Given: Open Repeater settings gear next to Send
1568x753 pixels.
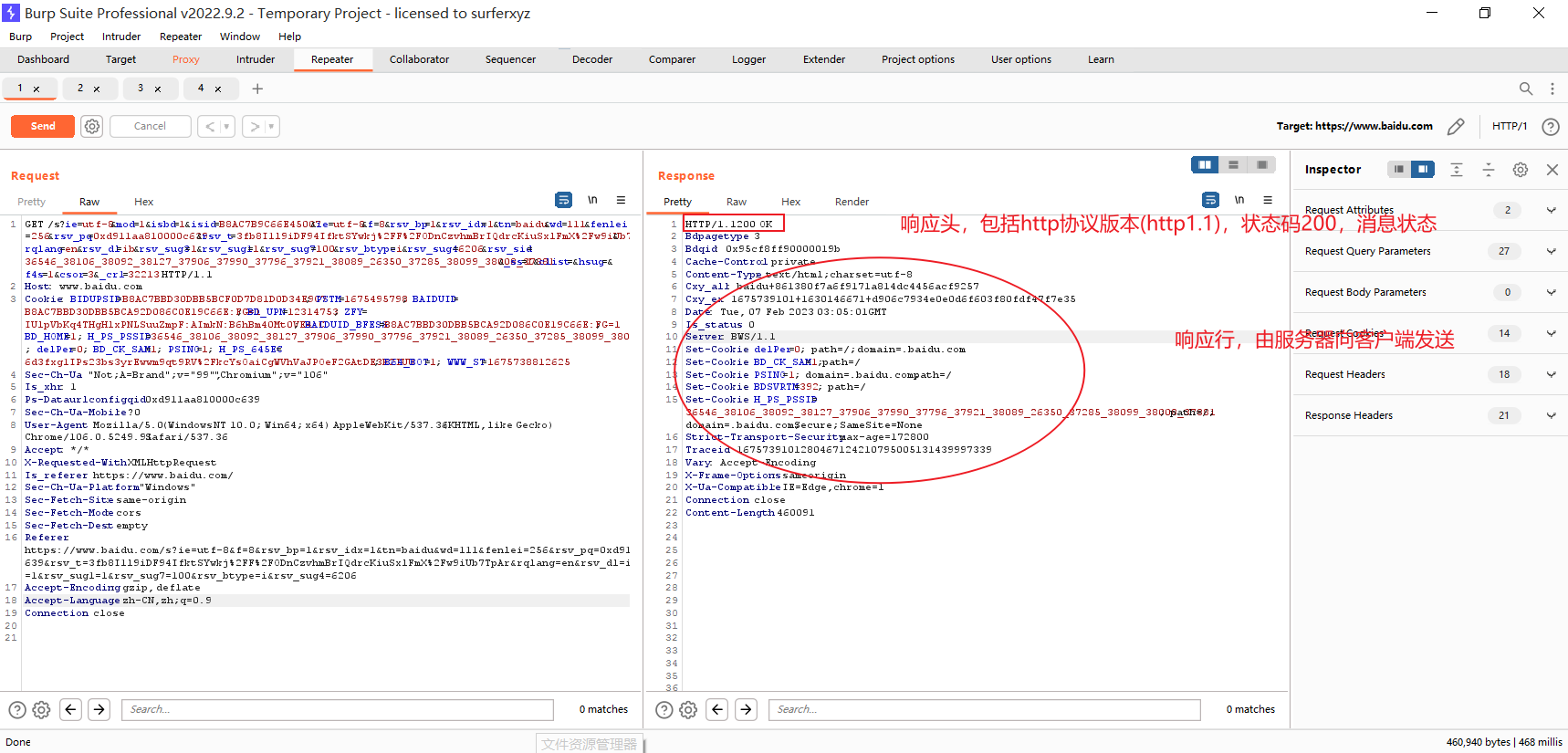Looking at the screenshot, I should pyautogui.click(x=92, y=126).
